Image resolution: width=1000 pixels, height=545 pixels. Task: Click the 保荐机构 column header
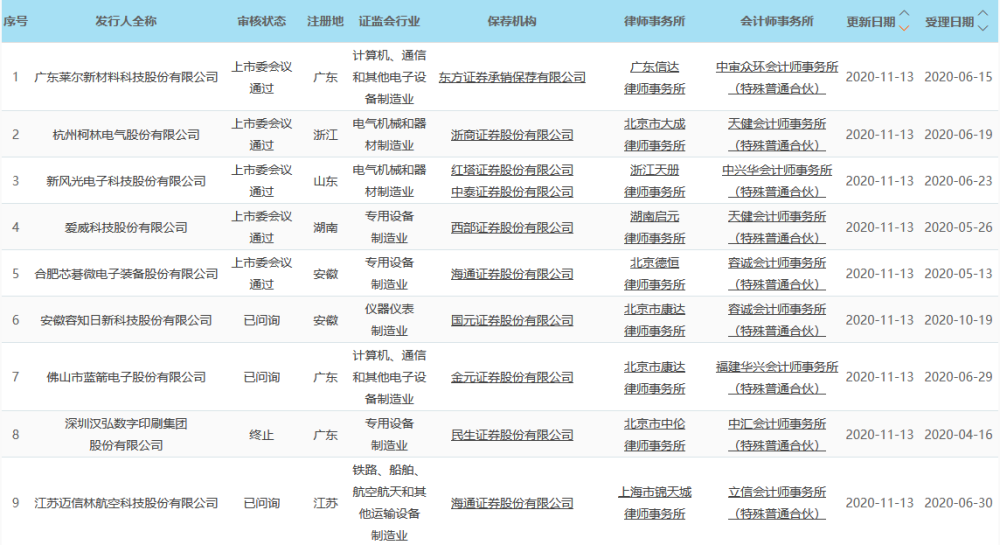(x=512, y=22)
